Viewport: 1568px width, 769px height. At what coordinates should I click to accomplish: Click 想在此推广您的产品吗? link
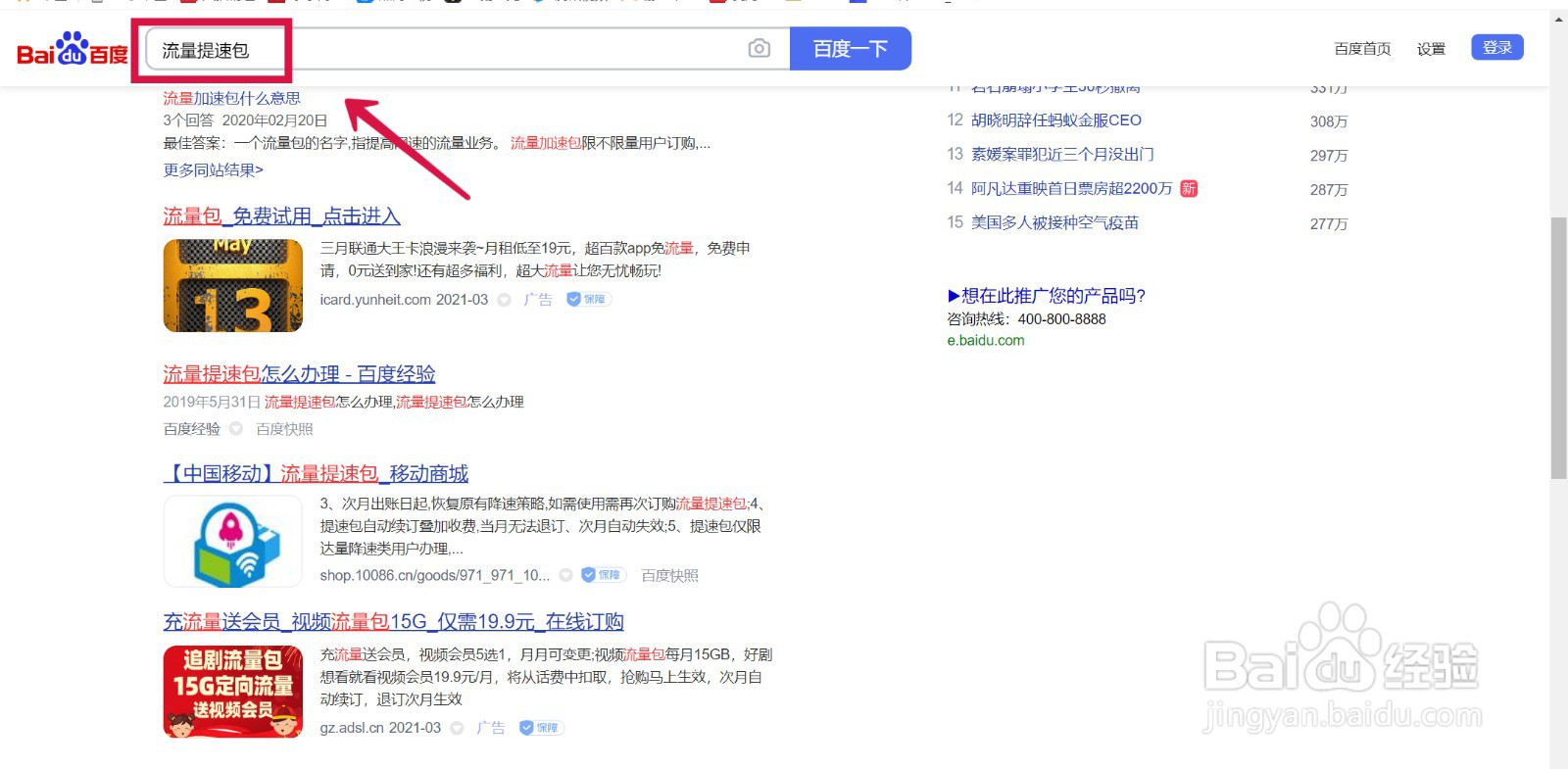pyautogui.click(x=1047, y=295)
